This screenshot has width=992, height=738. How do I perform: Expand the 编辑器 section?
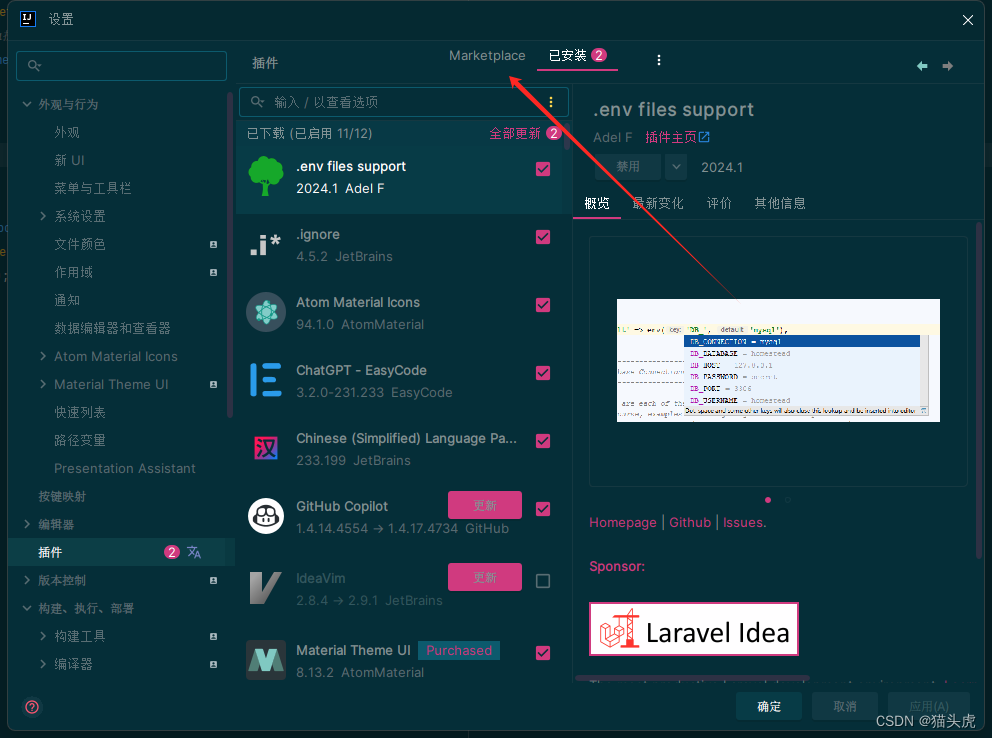pos(27,524)
